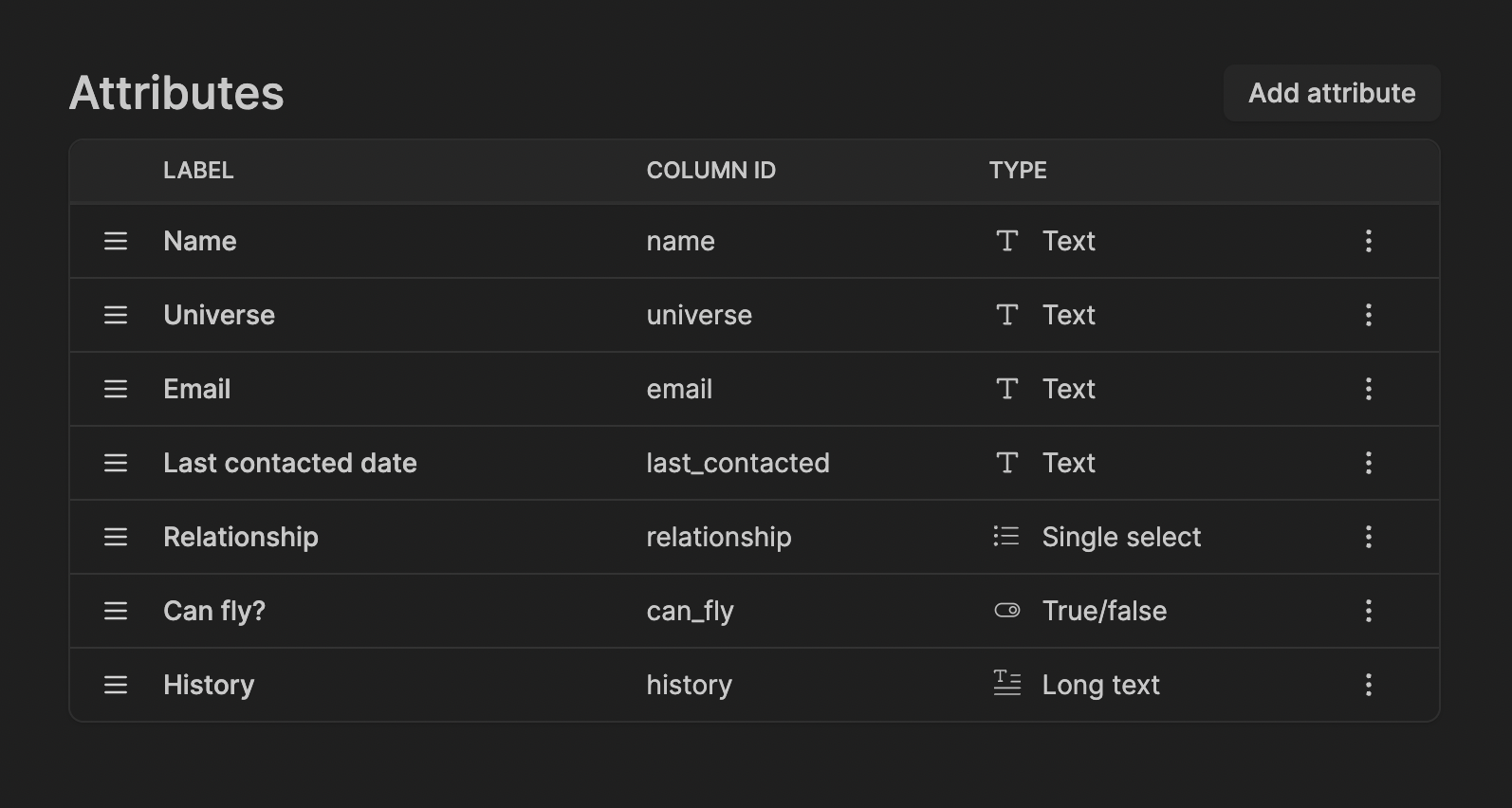
Task: Click the Single select type icon
Action: tap(1006, 537)
